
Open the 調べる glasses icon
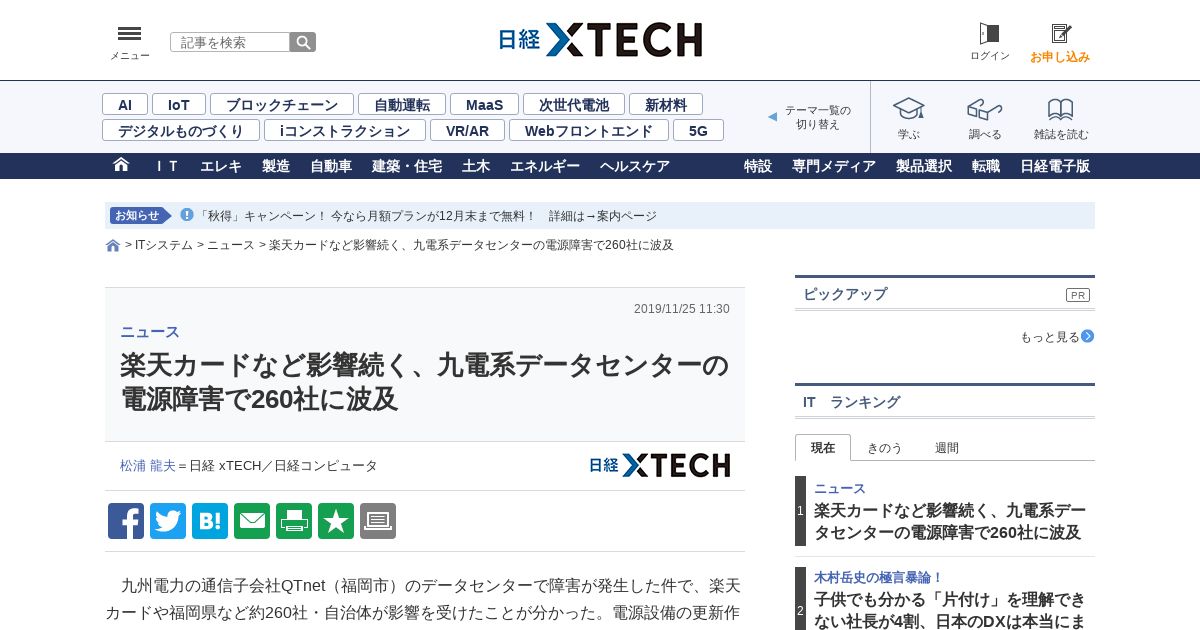985,109
